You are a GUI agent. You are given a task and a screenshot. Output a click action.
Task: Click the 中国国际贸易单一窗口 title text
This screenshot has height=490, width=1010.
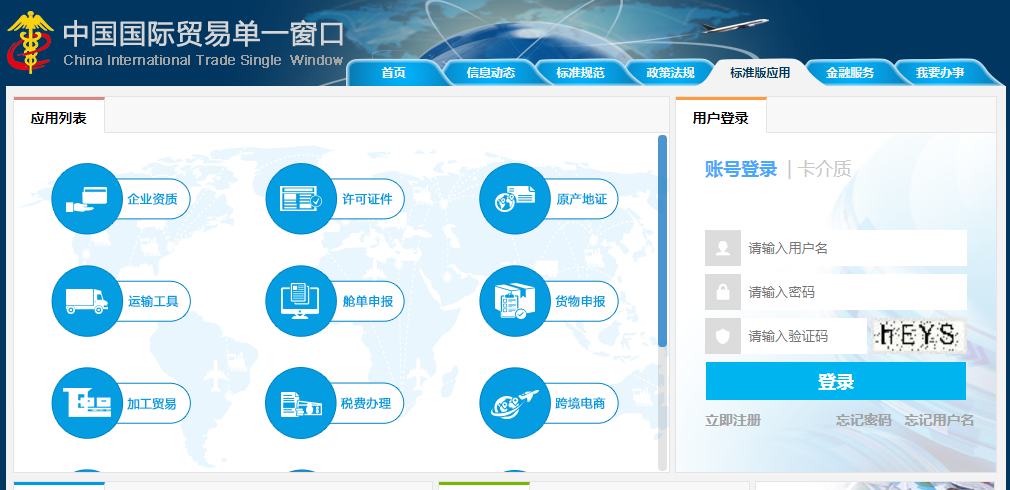(204, 34)
